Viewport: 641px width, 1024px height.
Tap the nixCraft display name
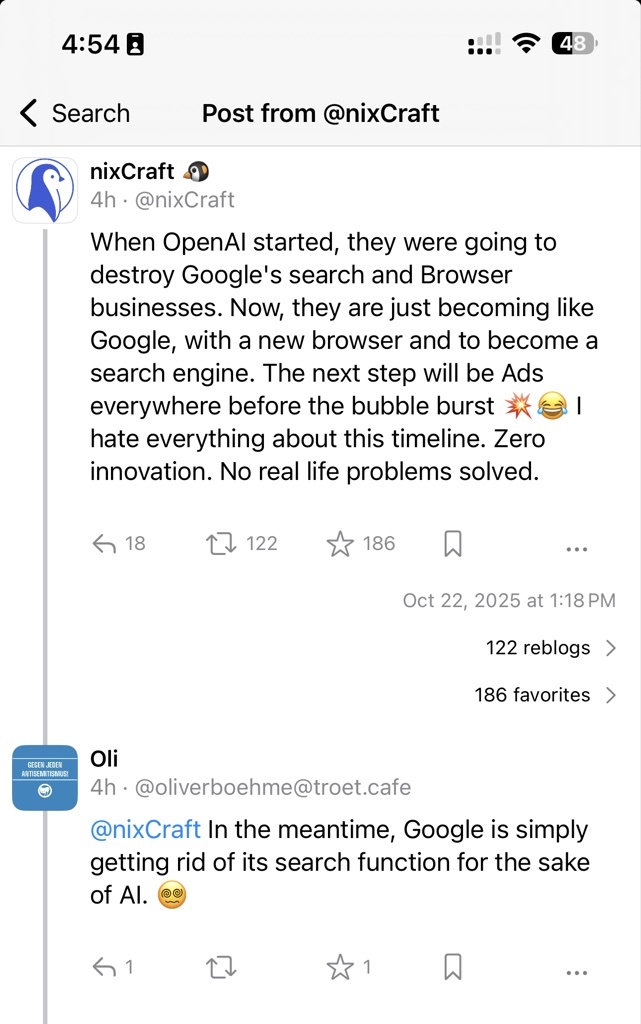pos(132,171)
